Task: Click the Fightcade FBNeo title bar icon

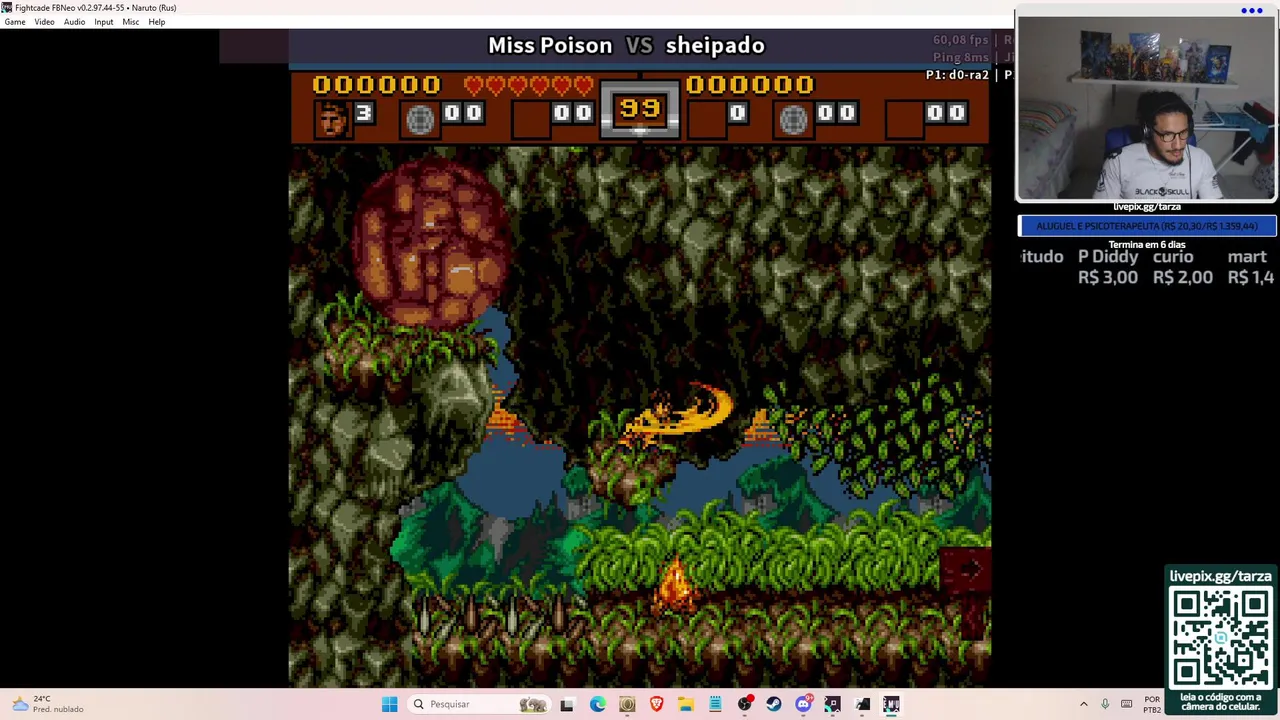Action: [7, 7]
